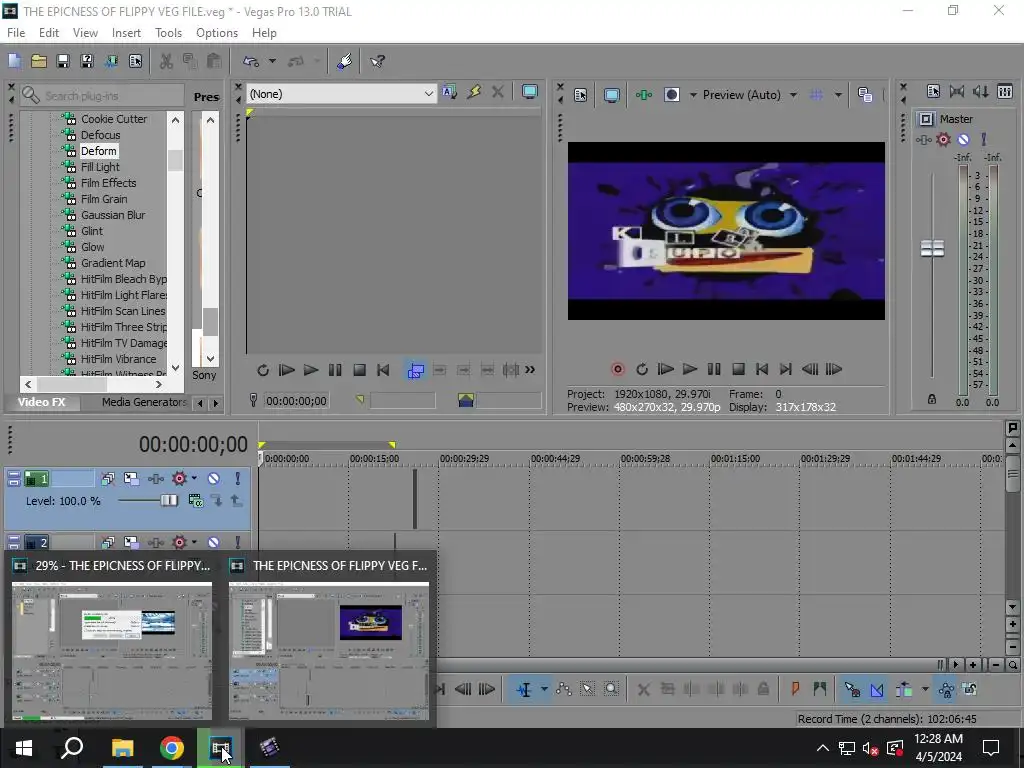Open the Tools menu
Image resolution: width=1024 pixels, height=768 pixels.
pos(168,33)
